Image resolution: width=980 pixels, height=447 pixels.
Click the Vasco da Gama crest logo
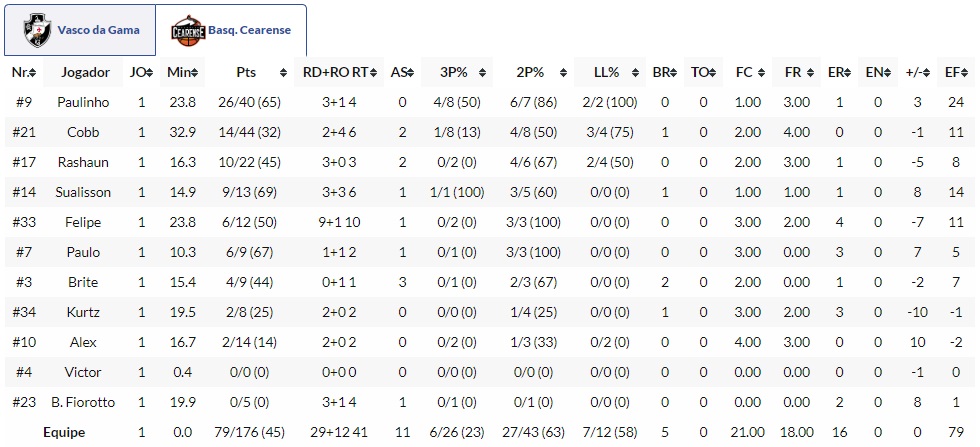(39, 30)
